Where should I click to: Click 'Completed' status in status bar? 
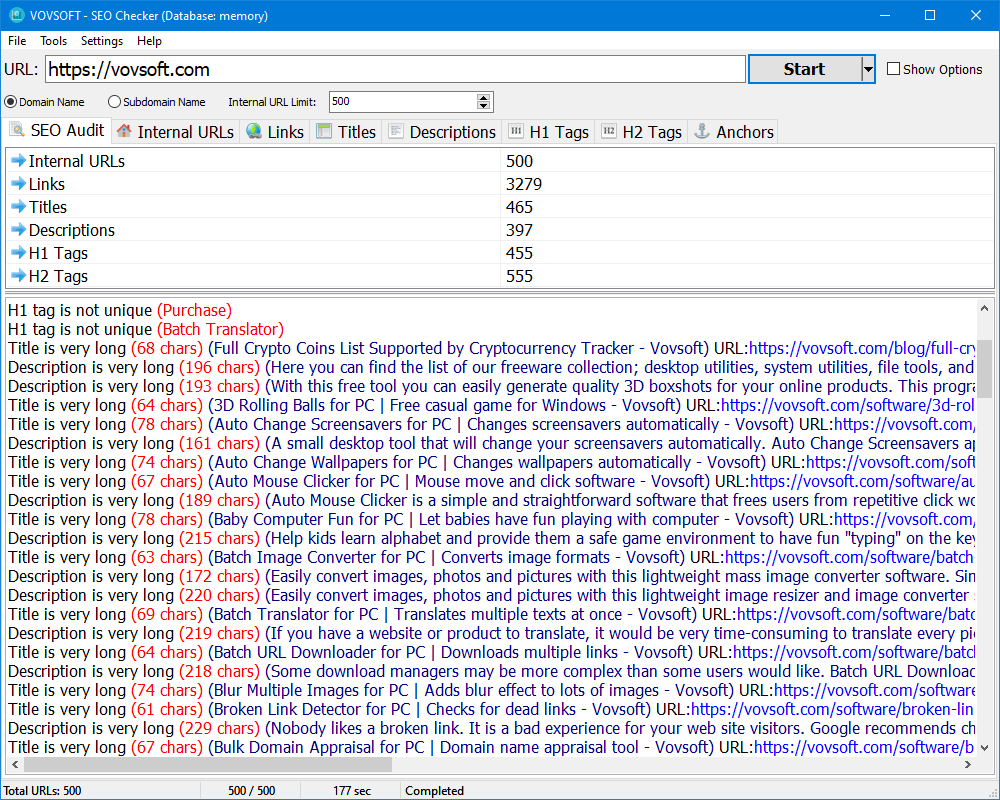click(434, 790)
